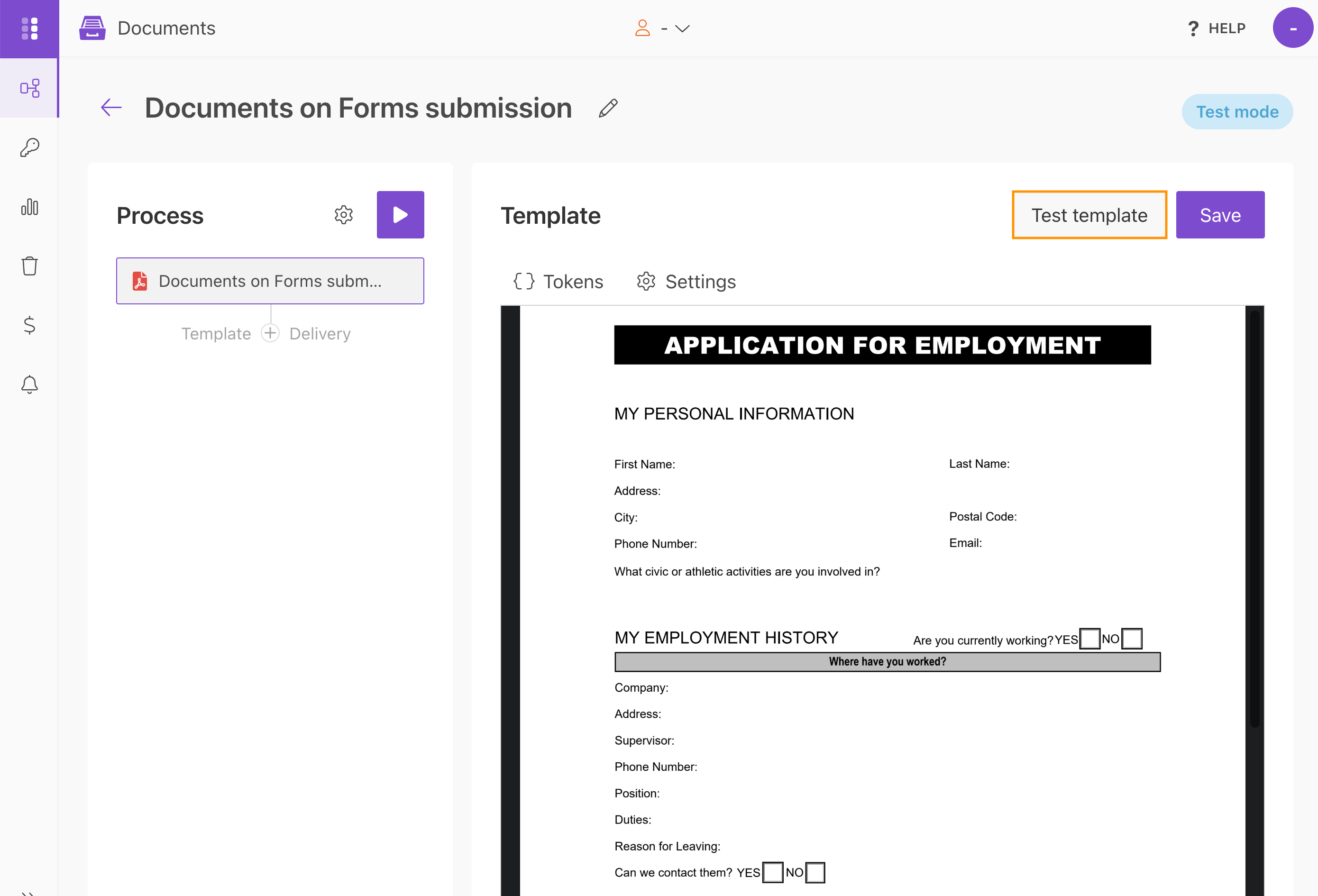Select the Delivery step label
The height and width of the screenshot is (896, 1318).
tap(320, 333)
